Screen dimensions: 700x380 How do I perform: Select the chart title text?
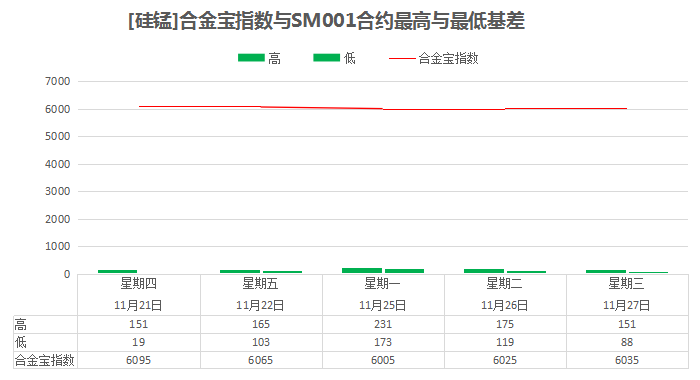click(326, 21)
